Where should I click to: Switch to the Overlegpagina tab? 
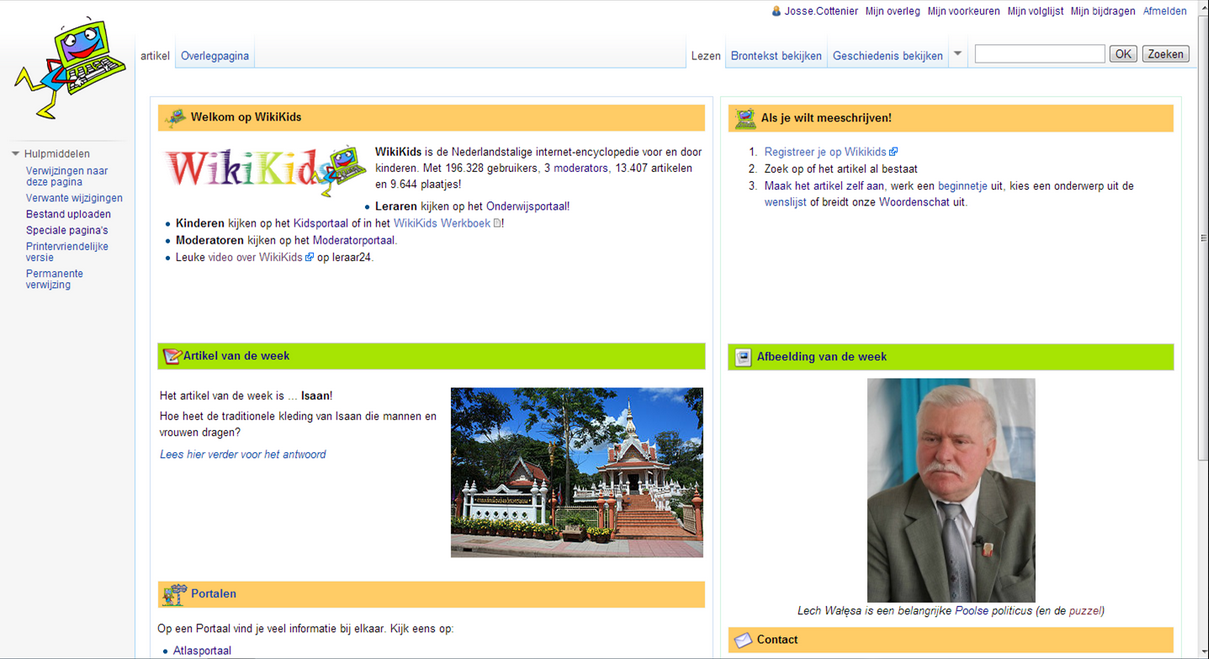pos(215,56)
